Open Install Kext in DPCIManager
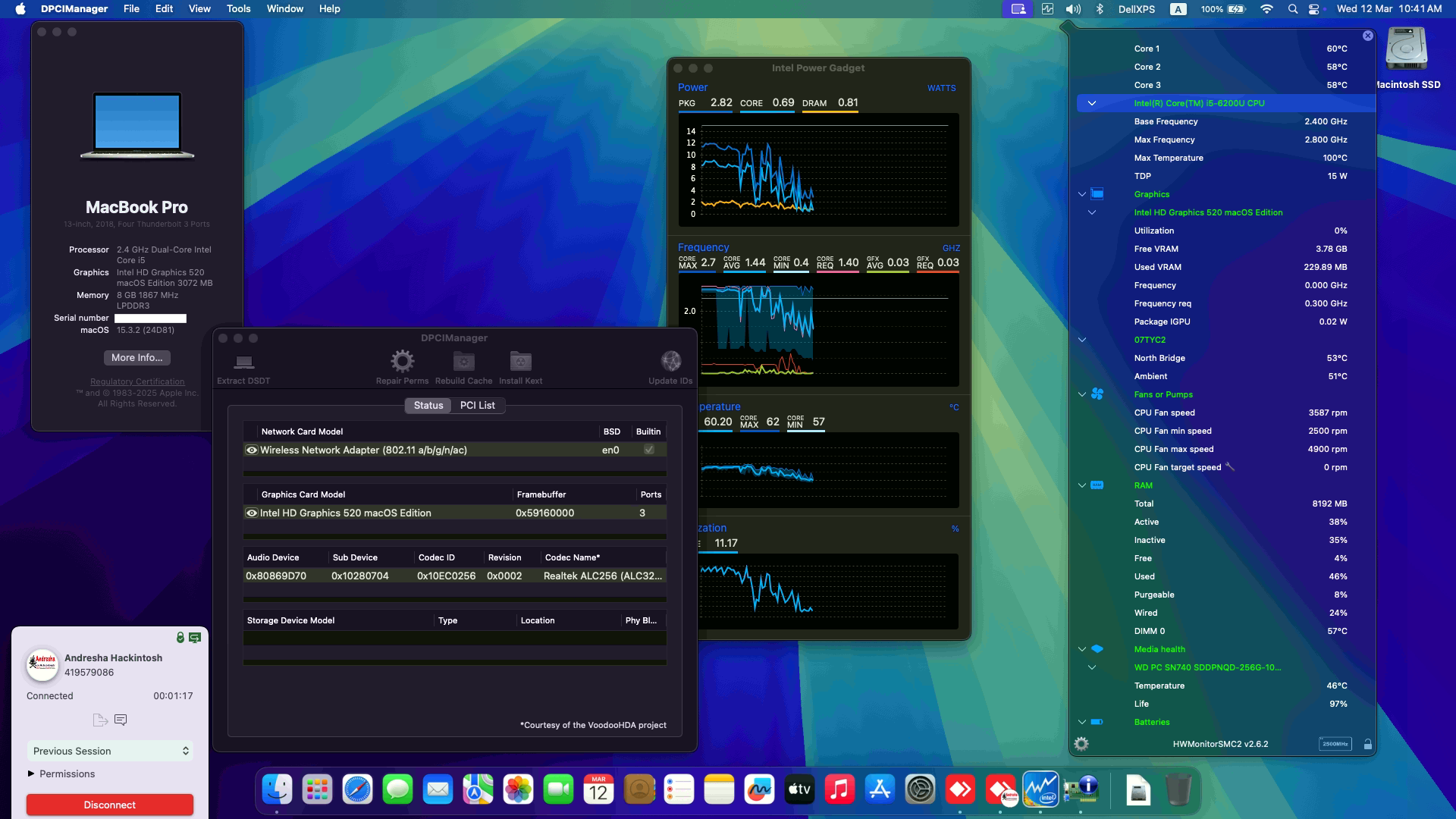This screenshot has width=1456, height=819. pos(520,362)
